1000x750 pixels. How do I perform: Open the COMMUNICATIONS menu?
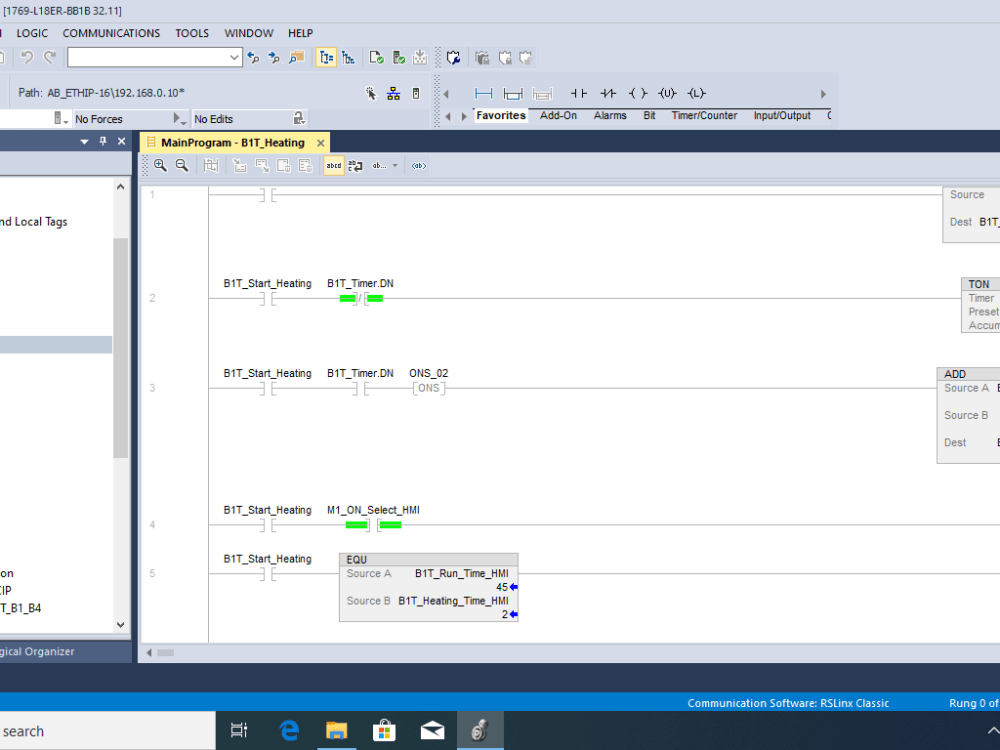111,33
